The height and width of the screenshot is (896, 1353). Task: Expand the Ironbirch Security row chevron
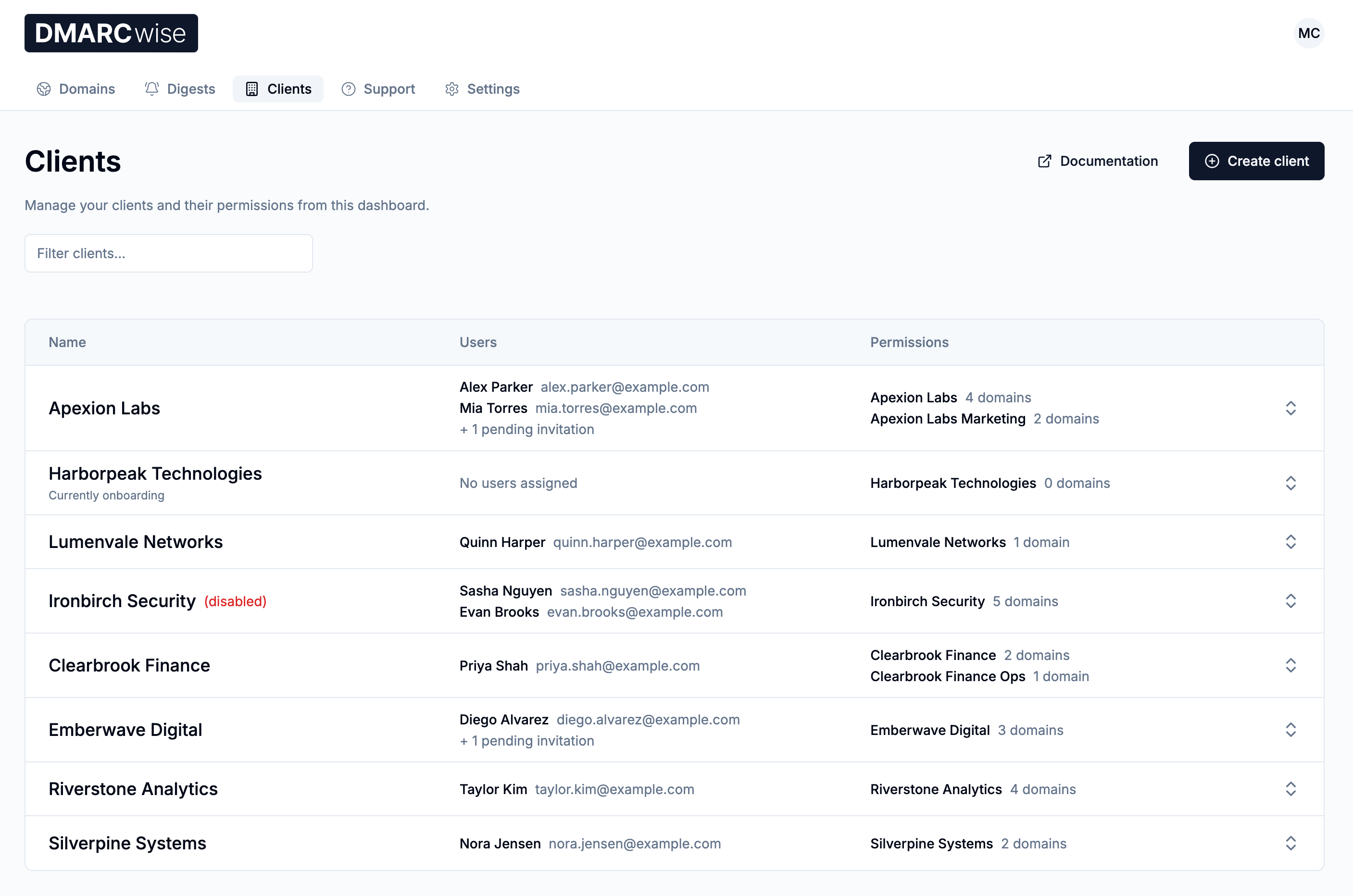pyautogui.click(x=1291, y=600)
